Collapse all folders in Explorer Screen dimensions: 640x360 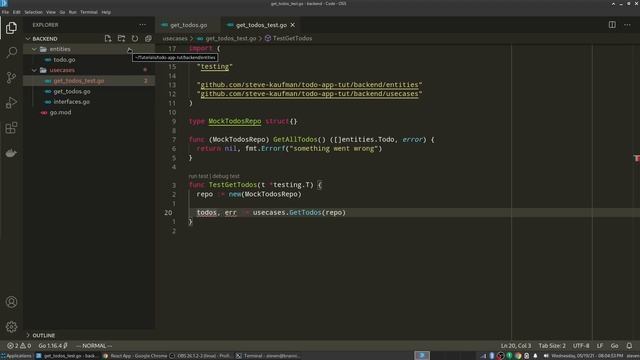coord(148,38)
